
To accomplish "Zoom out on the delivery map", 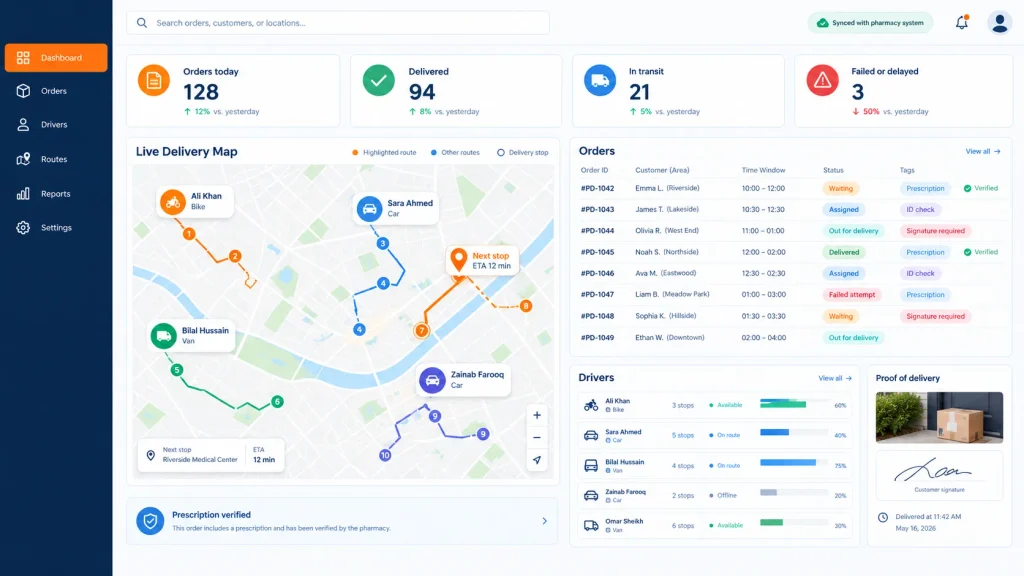I will coord(537,438).
